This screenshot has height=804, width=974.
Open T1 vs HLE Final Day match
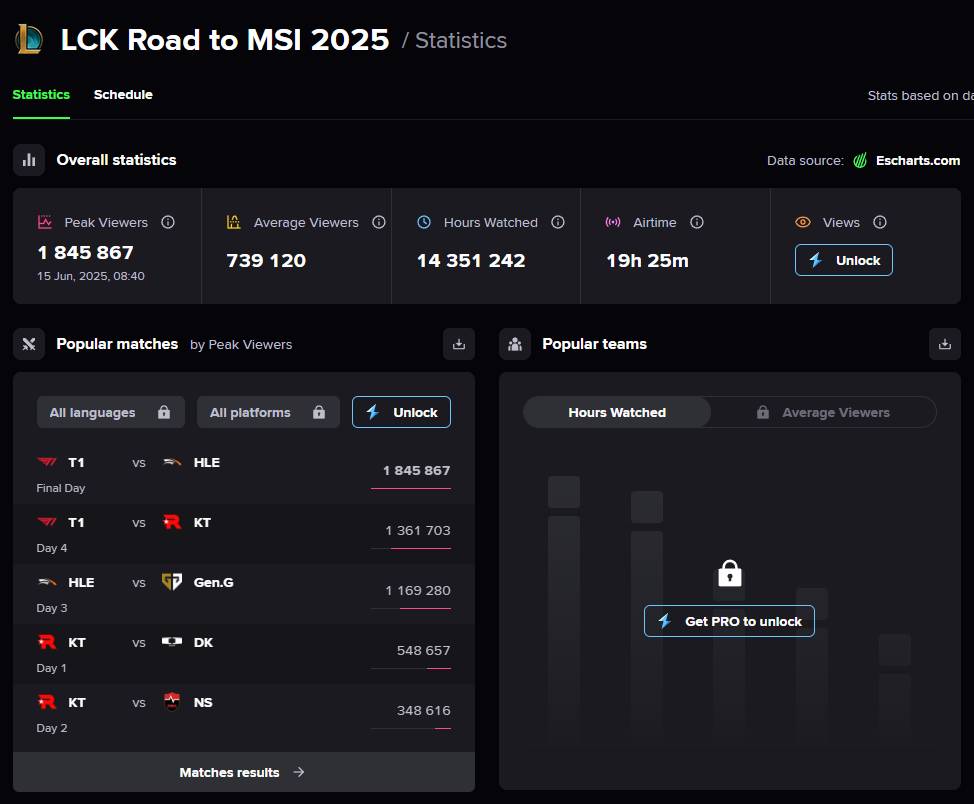click(x=244, y=474)
